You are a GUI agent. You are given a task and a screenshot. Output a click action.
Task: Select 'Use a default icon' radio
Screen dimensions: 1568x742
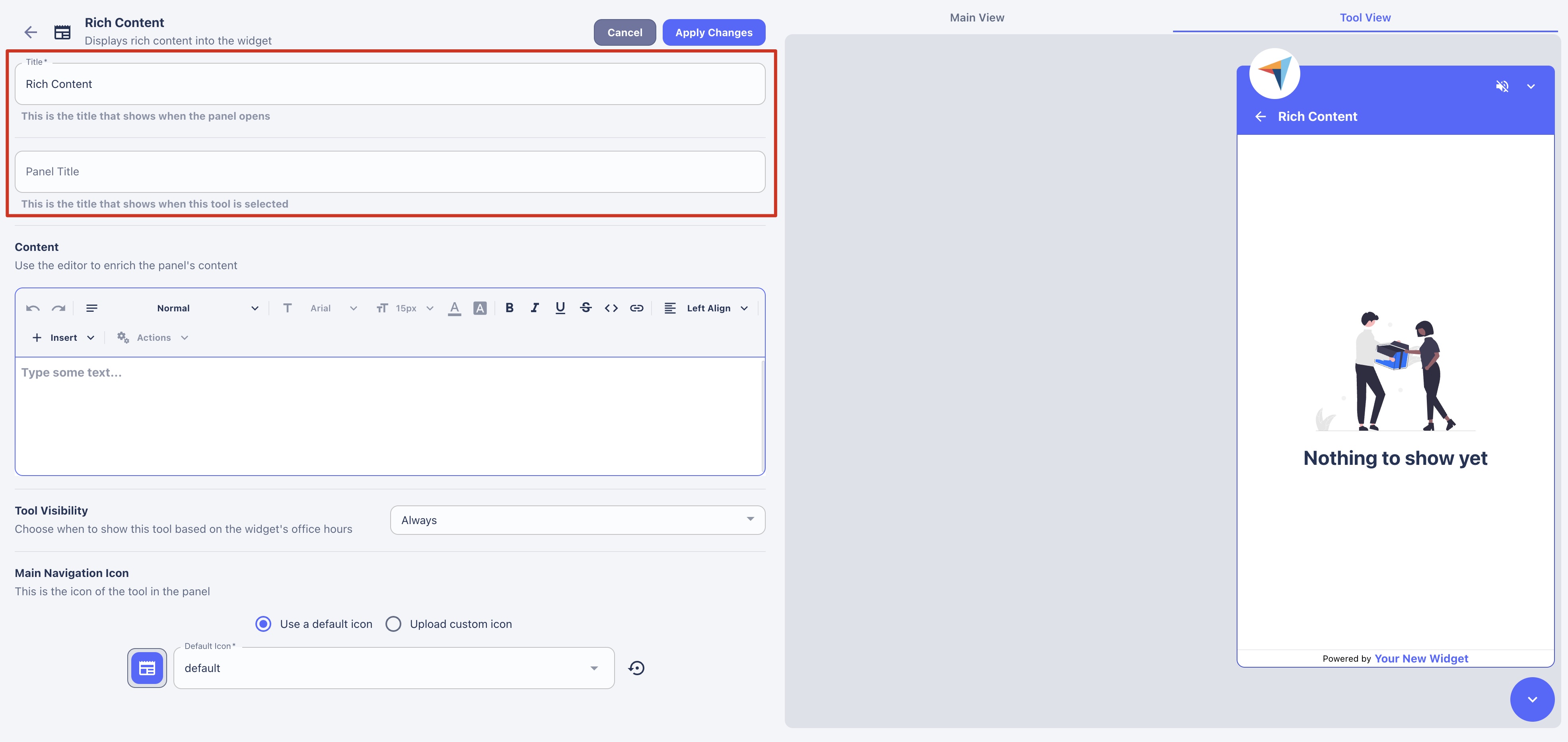pyautogui.click(x=264, y=624)
